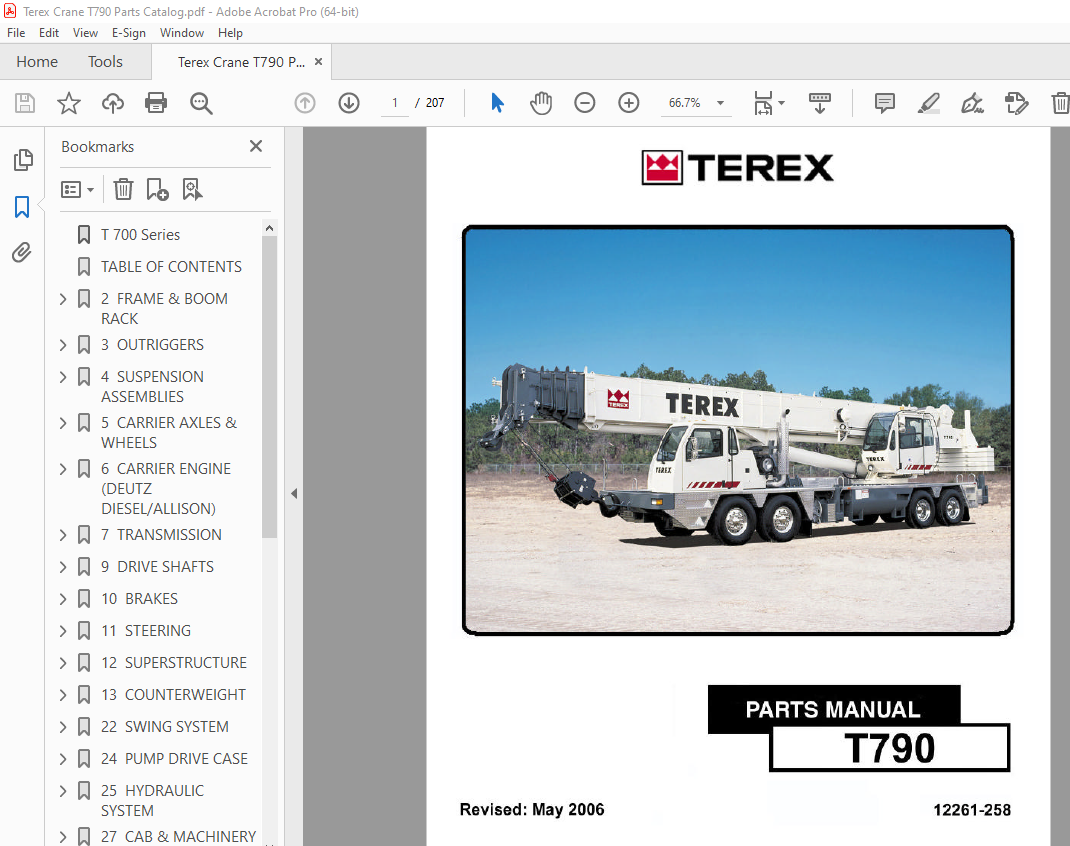The image size is (1070, 846).
Task: Expand the 4 SUSPENSION ASSEMBLIES bookmark
Action: point(63,377)
